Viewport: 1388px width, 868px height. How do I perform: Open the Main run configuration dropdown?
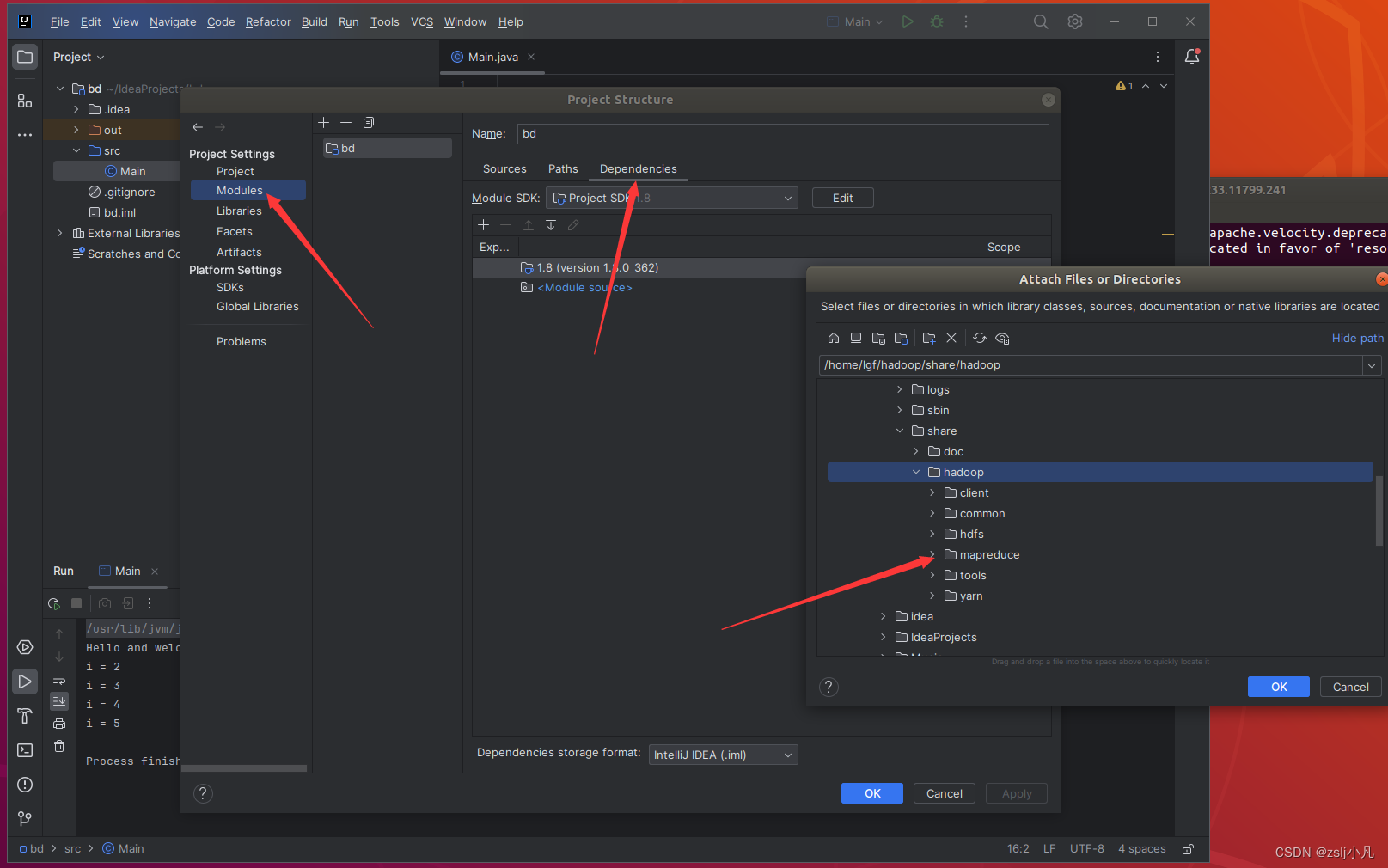point(854,22)
